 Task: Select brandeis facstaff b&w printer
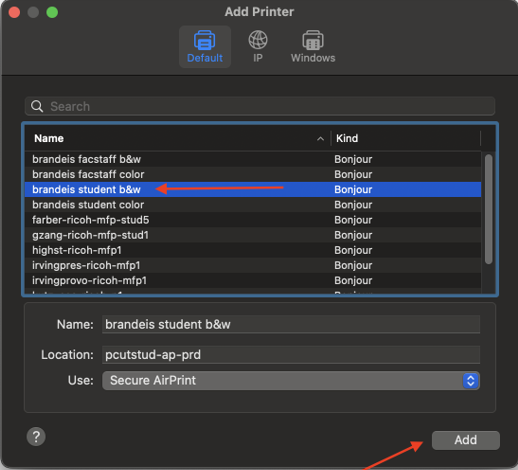click(x=253, y=159)
